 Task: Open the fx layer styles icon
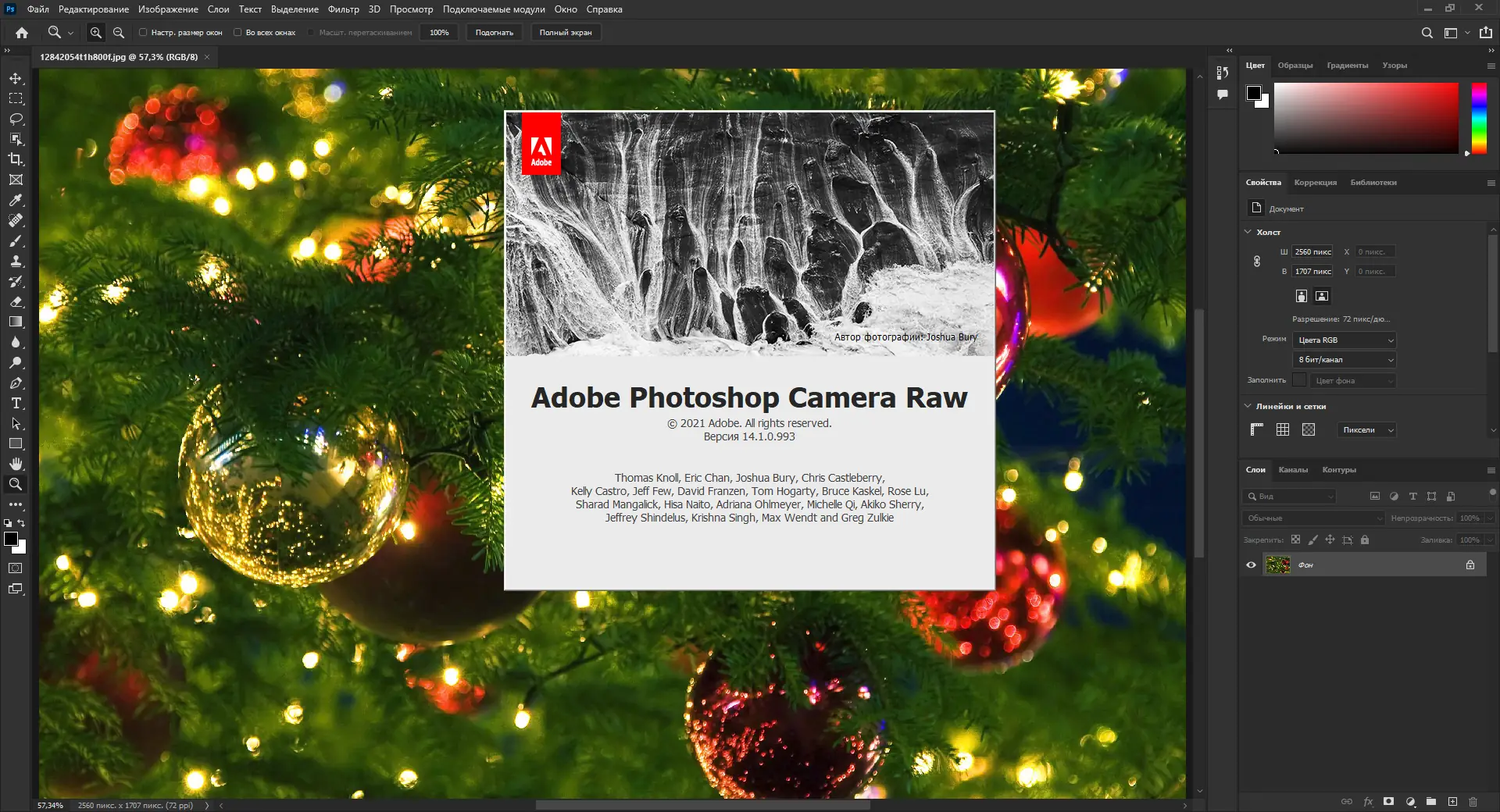(x=1368, y=802)
